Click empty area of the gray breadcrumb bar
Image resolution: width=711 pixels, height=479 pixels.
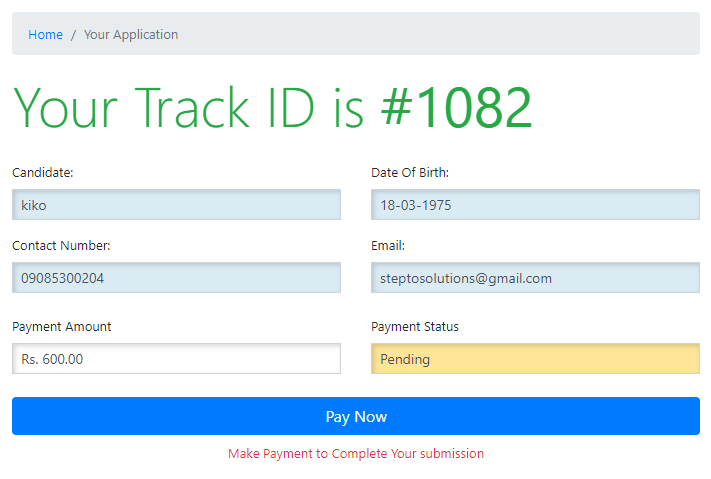point(450,35)
